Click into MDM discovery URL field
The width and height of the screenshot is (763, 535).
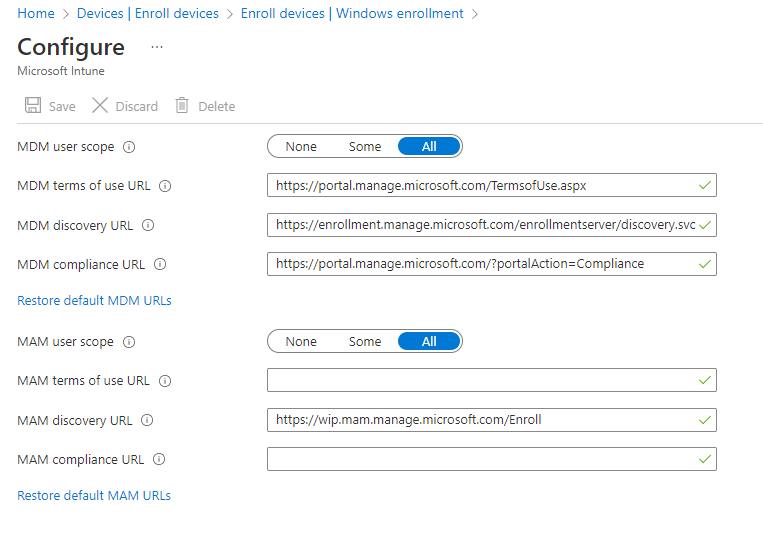click(x=491, y=225)
